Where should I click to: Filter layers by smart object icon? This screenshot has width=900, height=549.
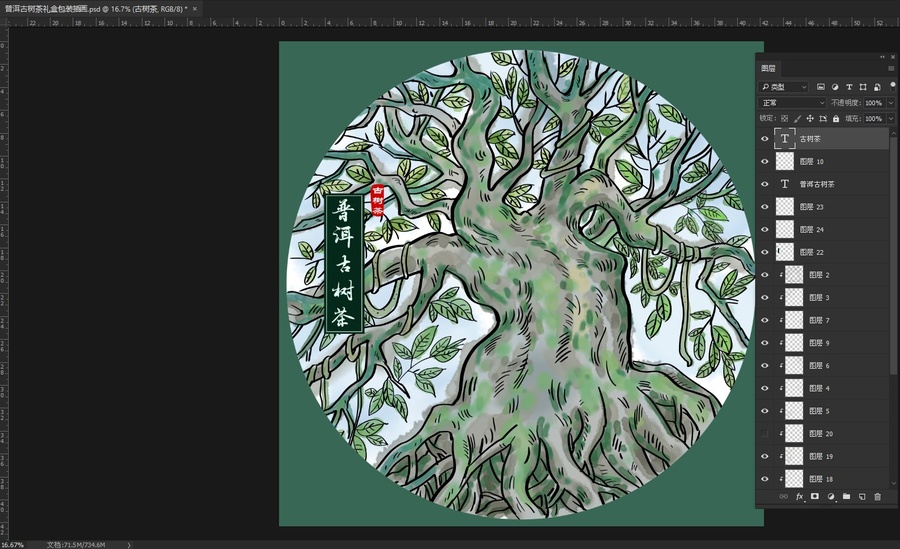tap(877, 87)
